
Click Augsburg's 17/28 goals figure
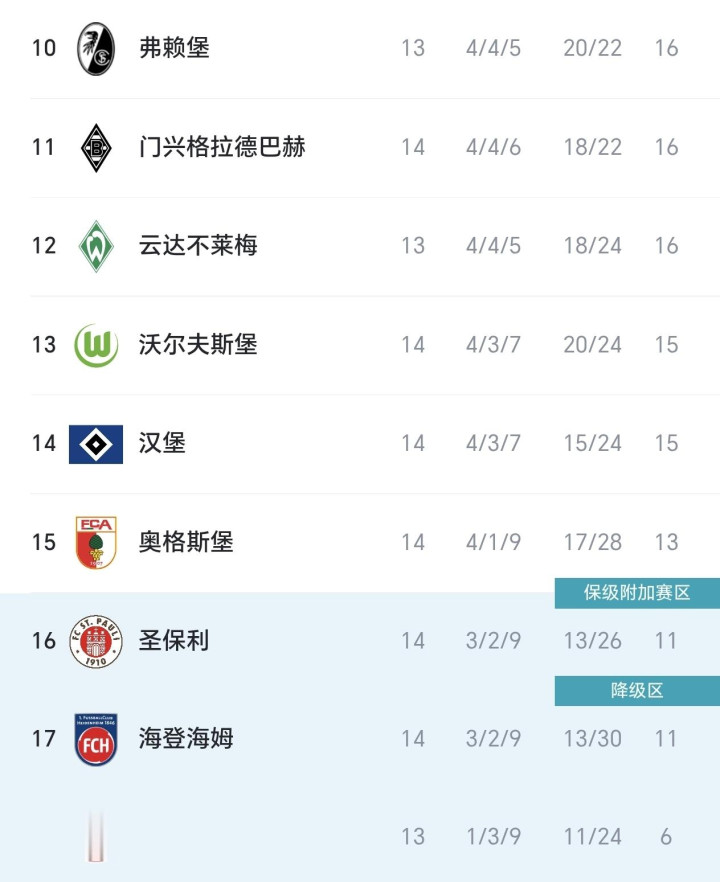point(592,542)
